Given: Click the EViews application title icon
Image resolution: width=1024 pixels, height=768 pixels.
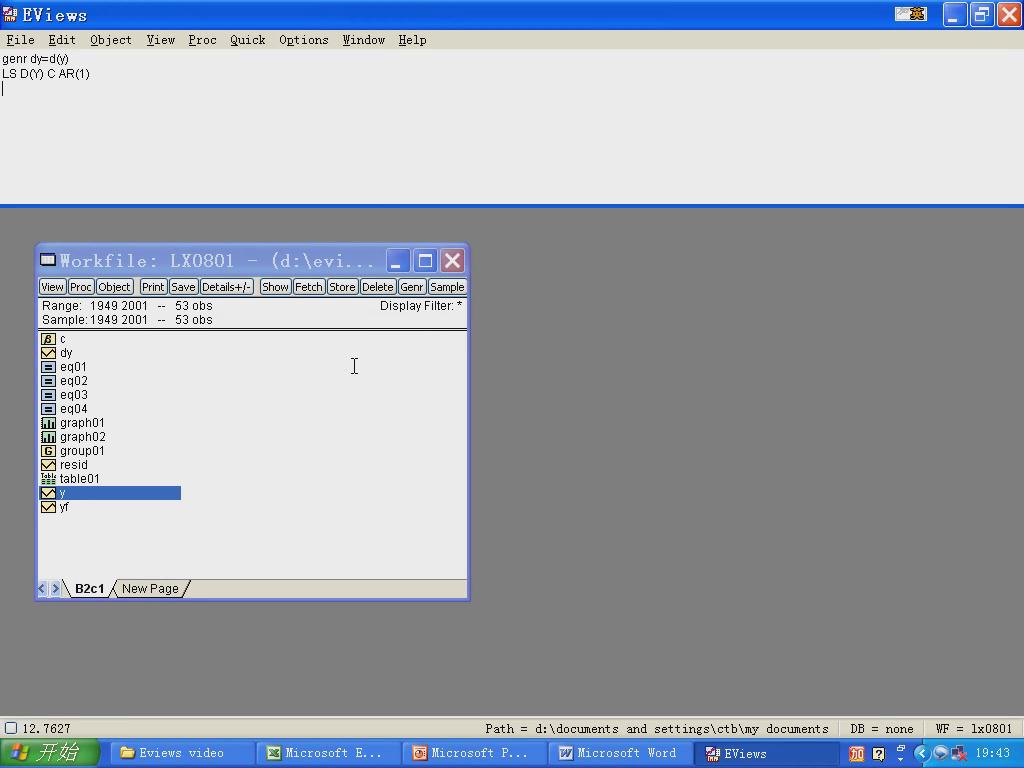Looking at the screenshot, I should (10, 14).
